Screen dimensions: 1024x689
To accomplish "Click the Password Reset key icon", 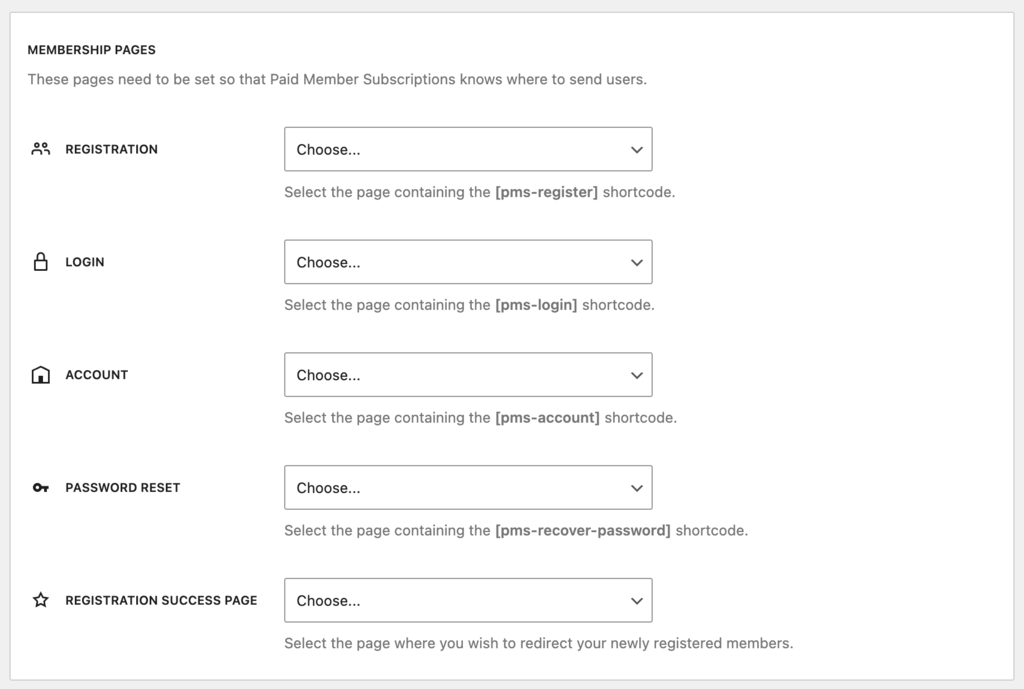I will click(40, 487).
